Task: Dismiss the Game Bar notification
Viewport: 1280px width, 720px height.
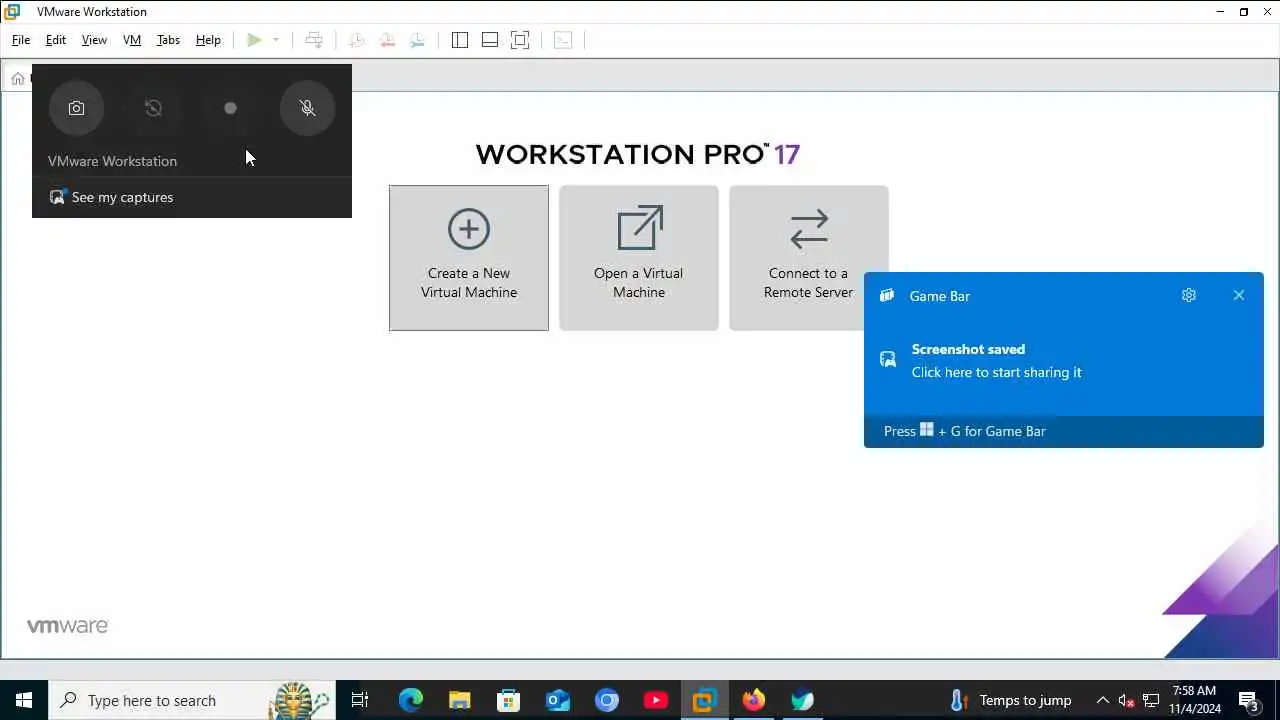Action: 1239,295
